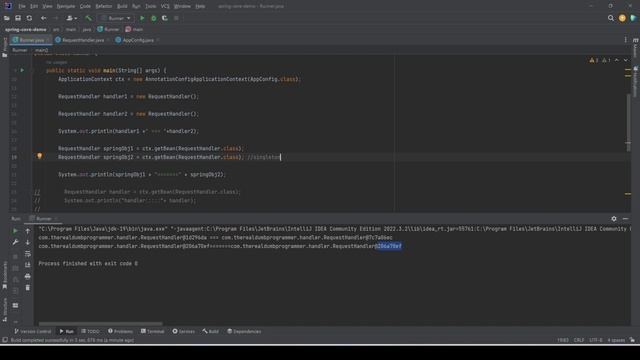Click the Open folder icon in the toolbar
640x360 pixels.
[7, 18]
